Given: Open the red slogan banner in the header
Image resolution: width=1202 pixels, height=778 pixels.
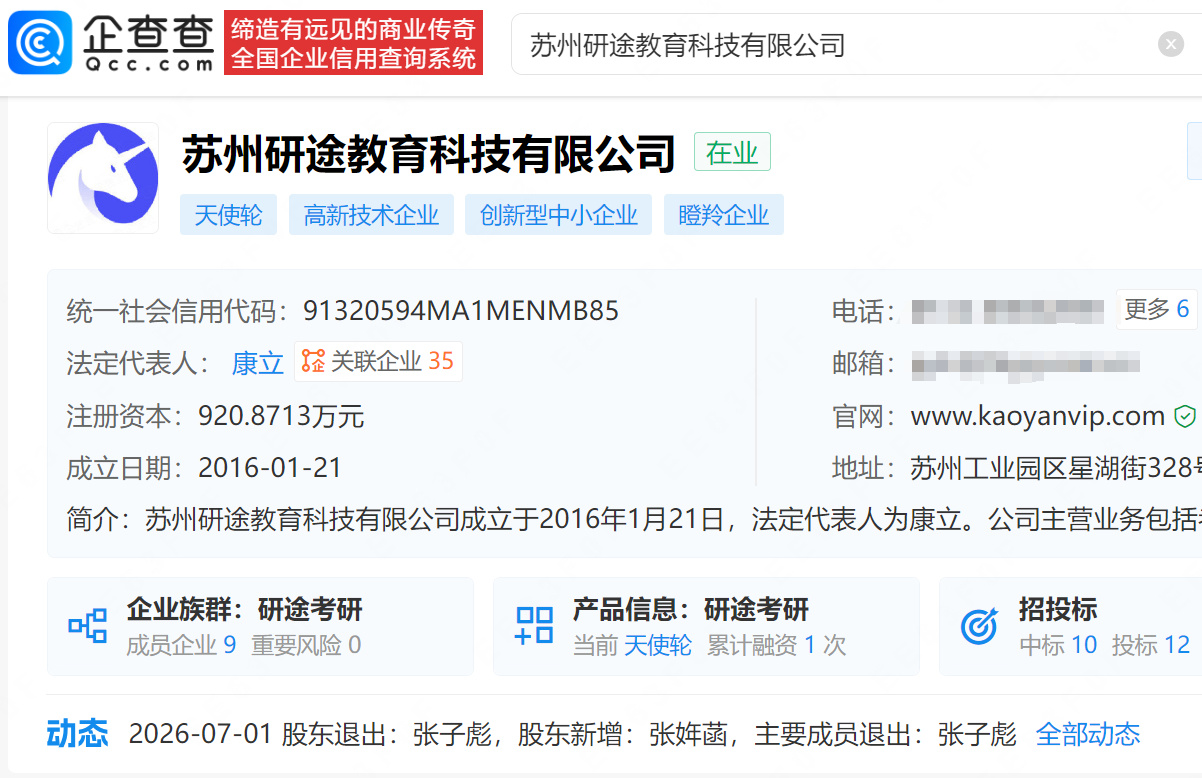Looking at the screenshot, I should coord(353,42).
